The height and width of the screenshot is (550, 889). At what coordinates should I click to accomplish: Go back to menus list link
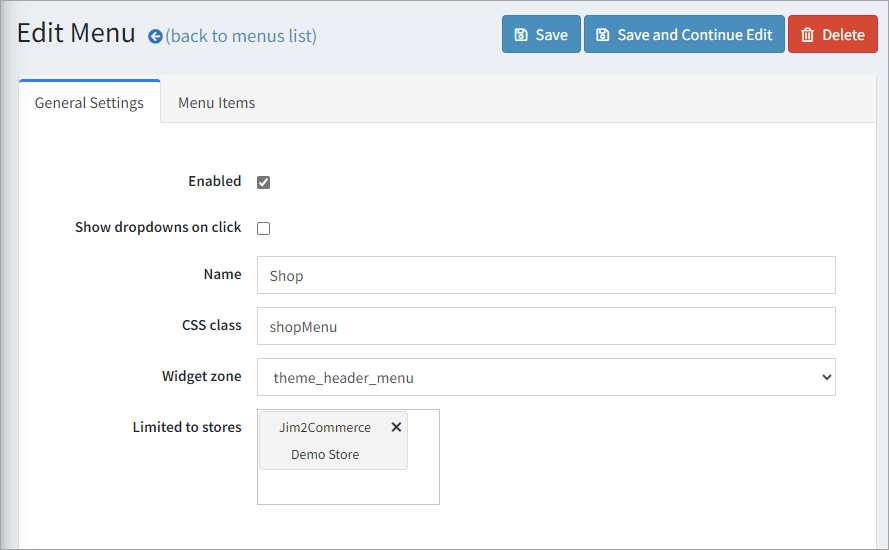[241, 37]
